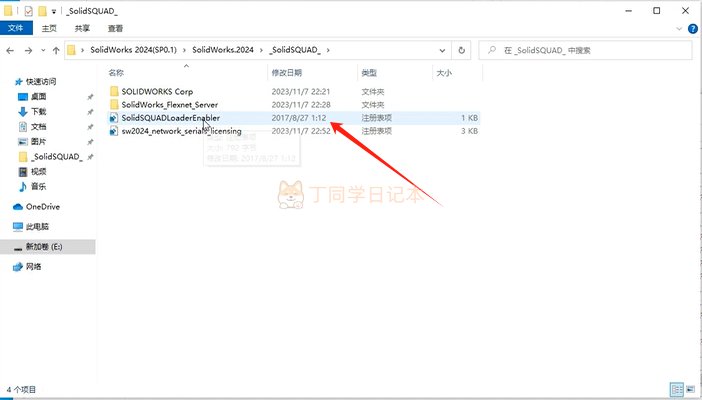The image size is (702, 400).
Task: Click the title bar new folder icon
Action: click(42, 11)
